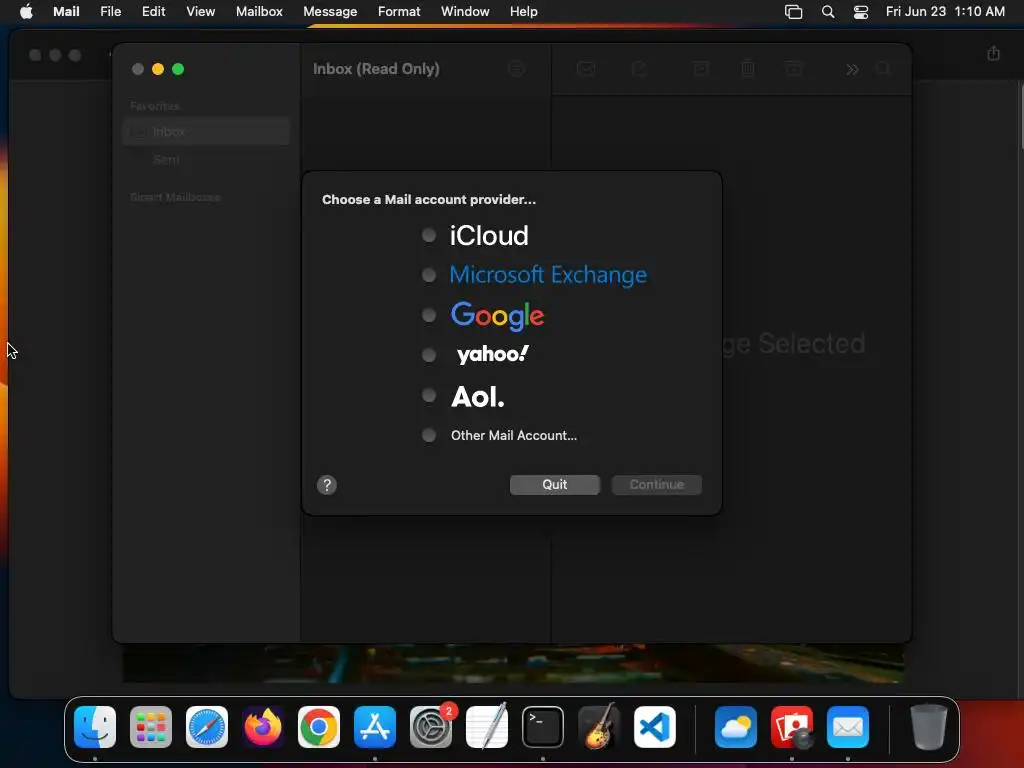Open the help question mark button

coord(327,485)
